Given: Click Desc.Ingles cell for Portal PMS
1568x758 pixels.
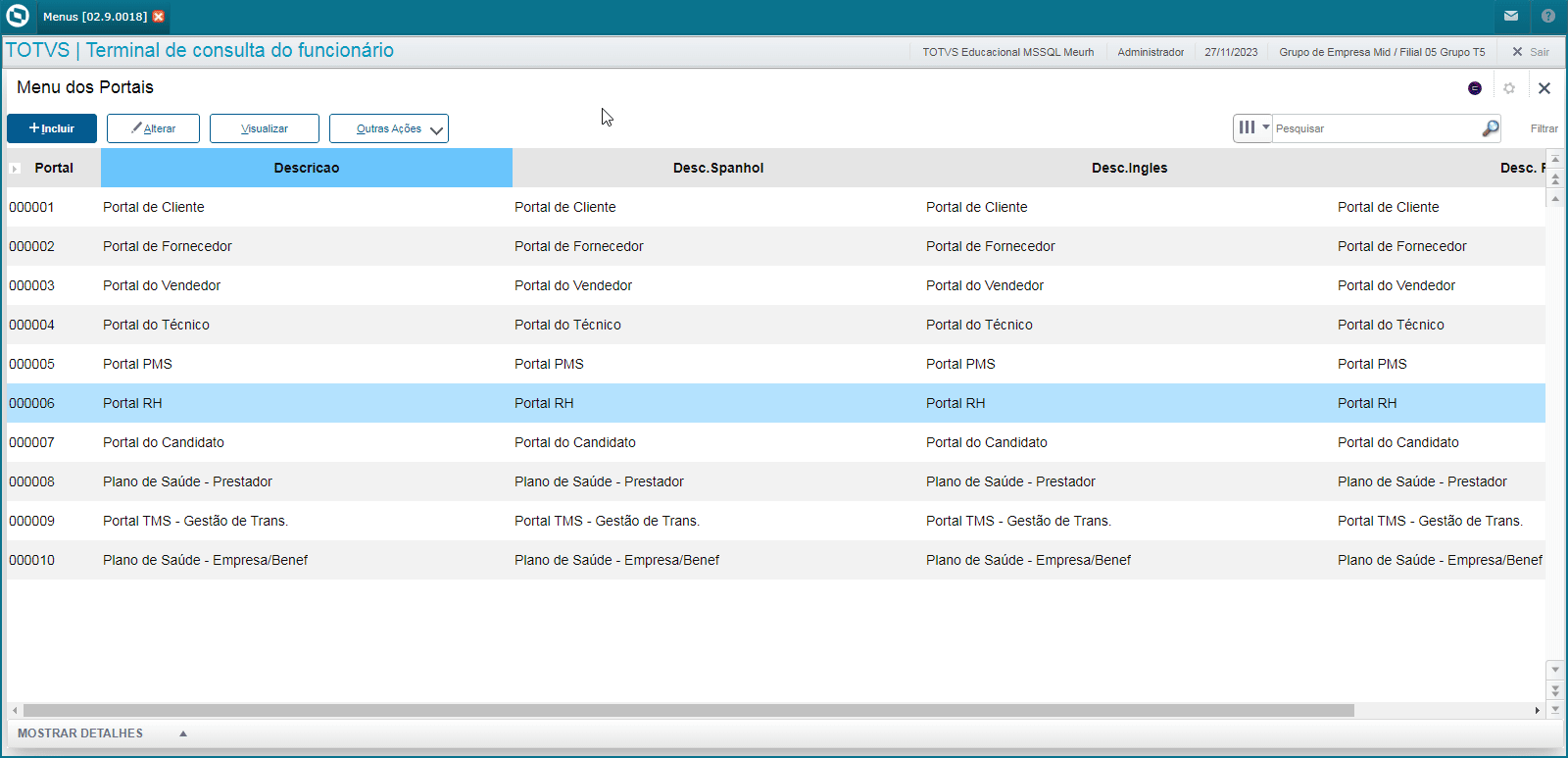Looking at the screenshot, I should click(x=1130, y=364).
